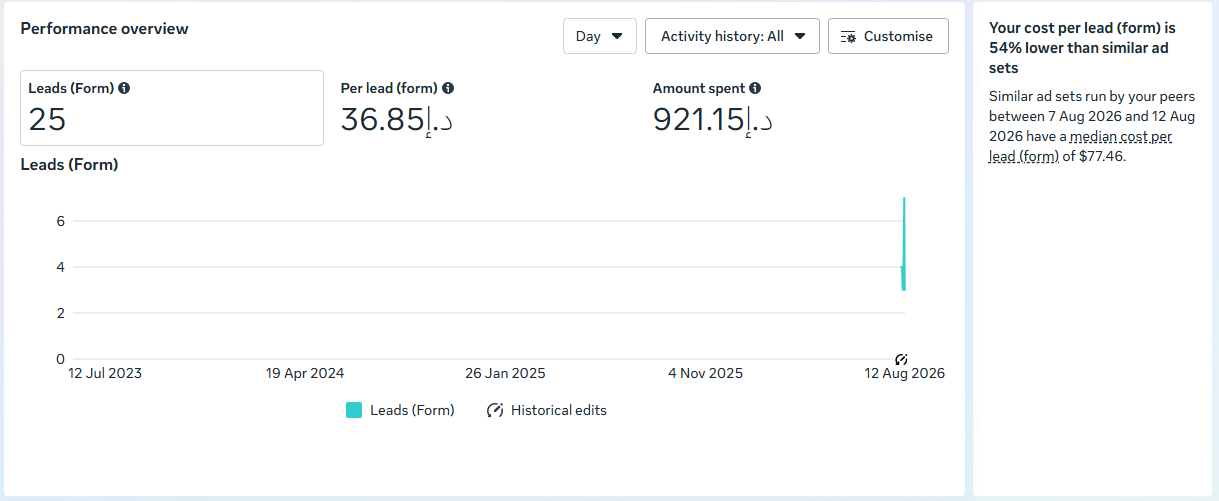The image size is (1219, 501).
Task: Select the Leads (Form) metric card
Action: pyautogui.click(x=172, y=108)
